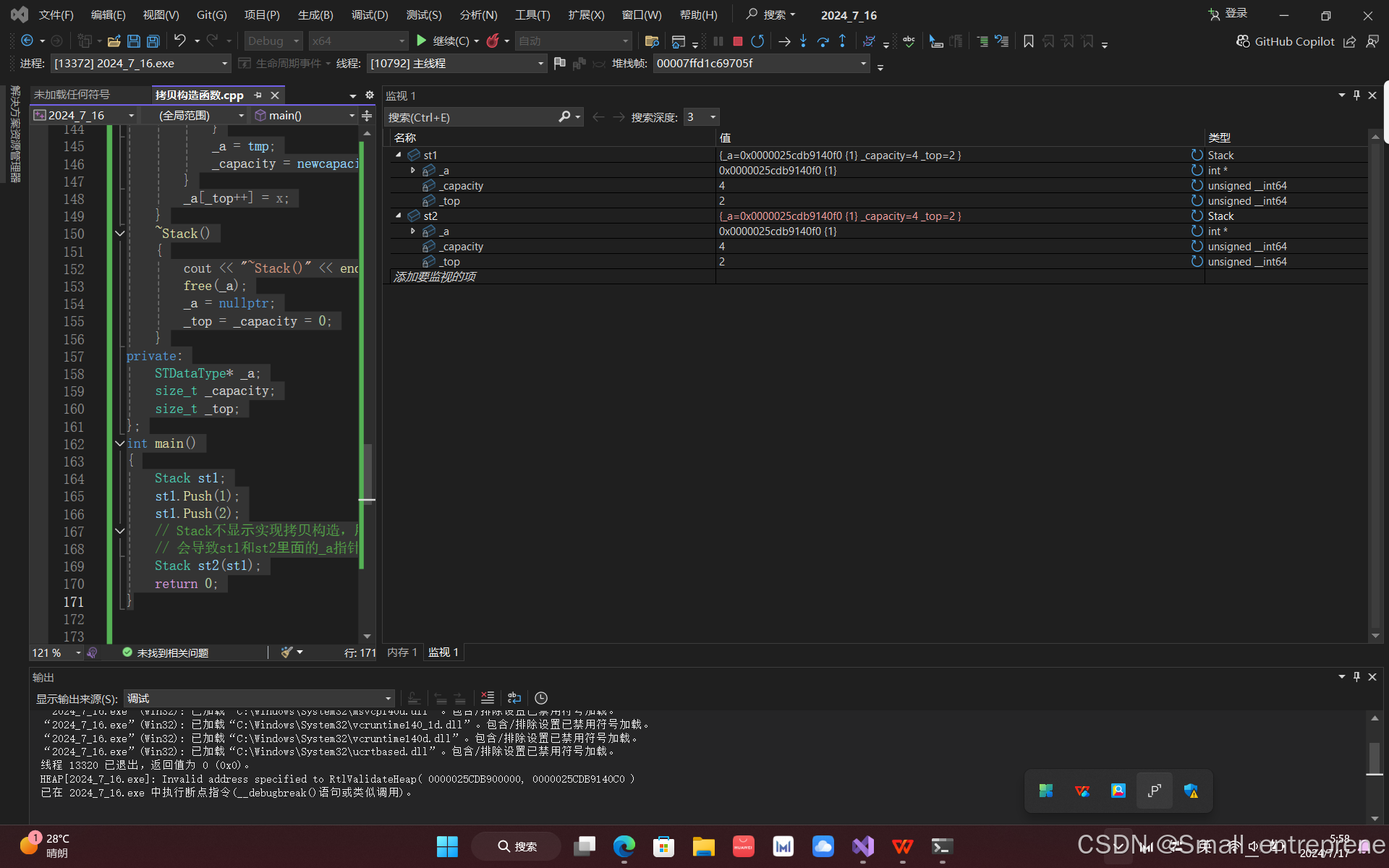This screenshot has width=1389, height=868.
Task: Click the Hot Reload flame icon
Action: point(493,41)
